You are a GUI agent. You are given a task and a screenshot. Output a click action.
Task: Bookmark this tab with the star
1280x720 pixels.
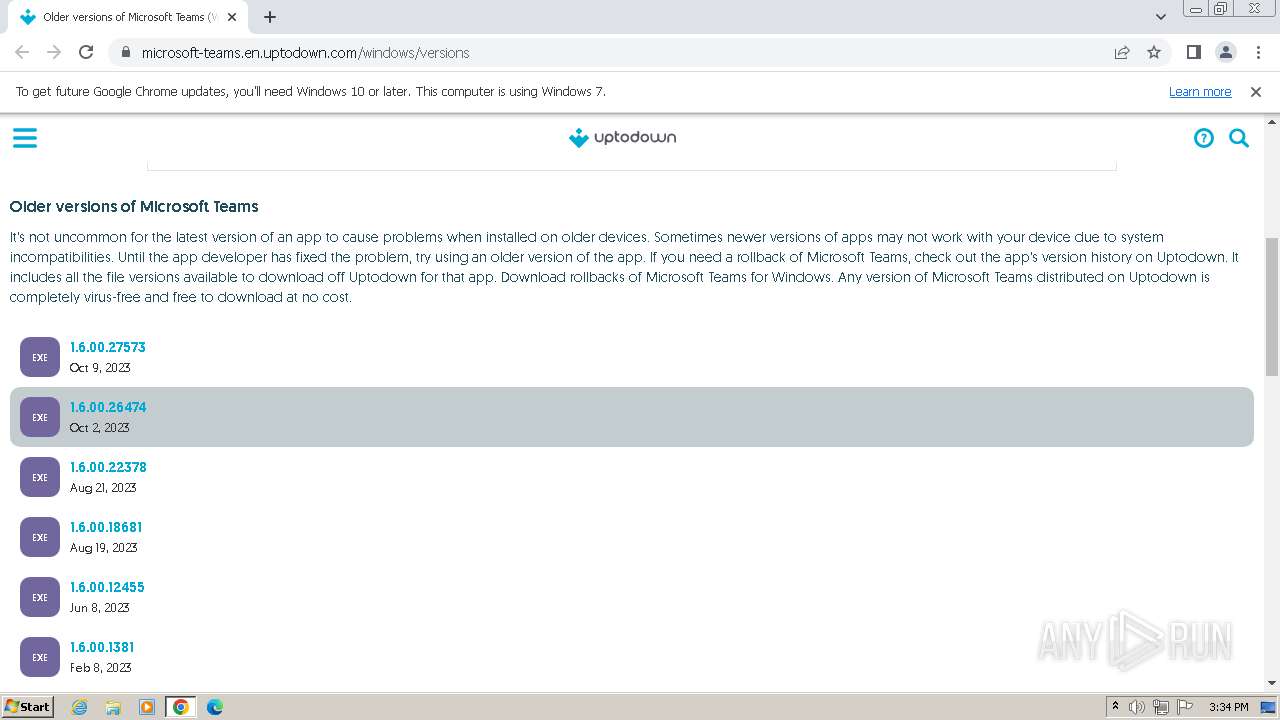point(1154,52)
